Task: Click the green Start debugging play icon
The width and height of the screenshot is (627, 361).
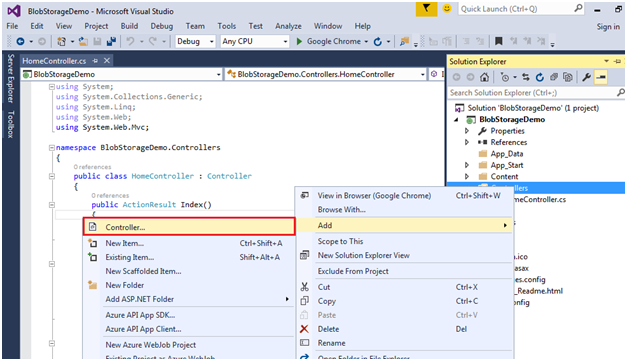Action: pyautogui.click(x=299, y=41)
